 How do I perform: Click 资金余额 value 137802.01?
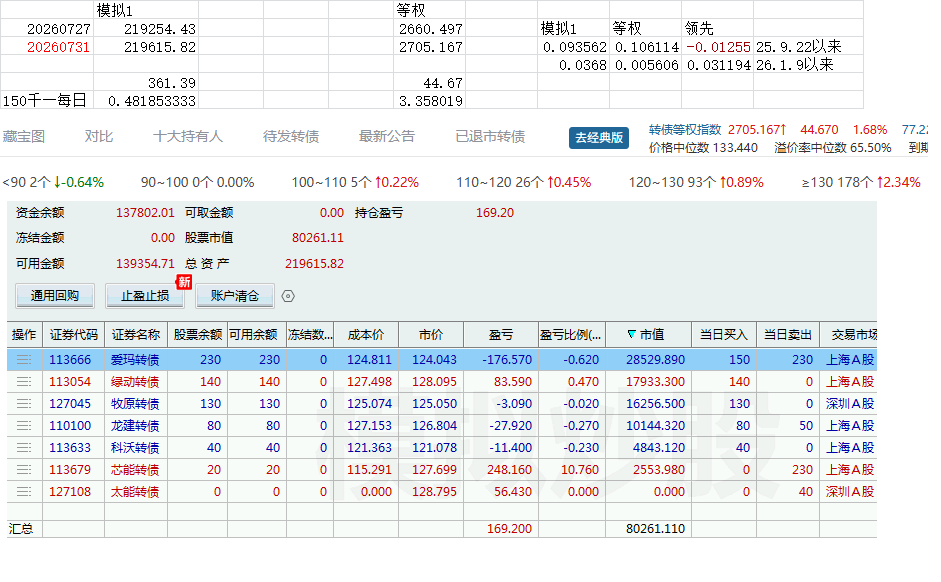(x=145, y=213)
